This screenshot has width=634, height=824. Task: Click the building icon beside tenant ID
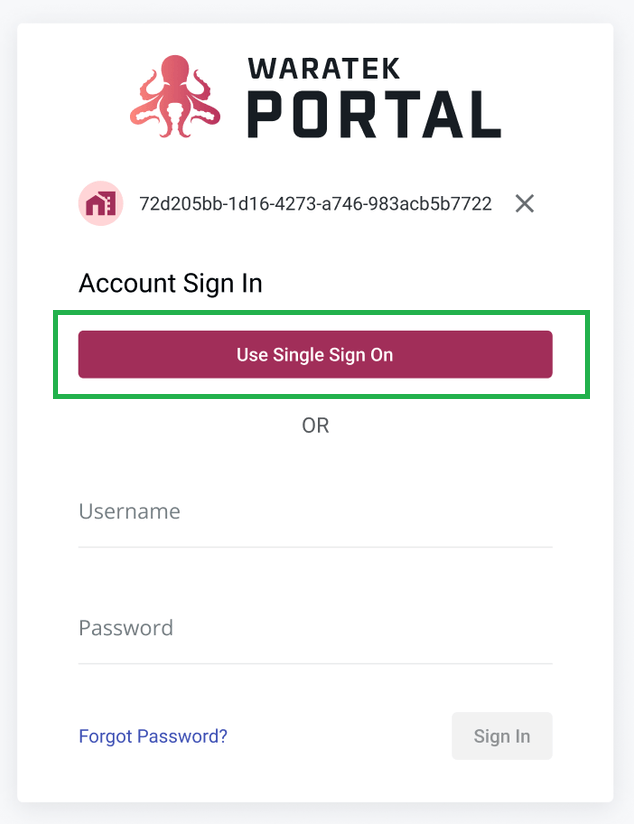click(x=100, y=204)
